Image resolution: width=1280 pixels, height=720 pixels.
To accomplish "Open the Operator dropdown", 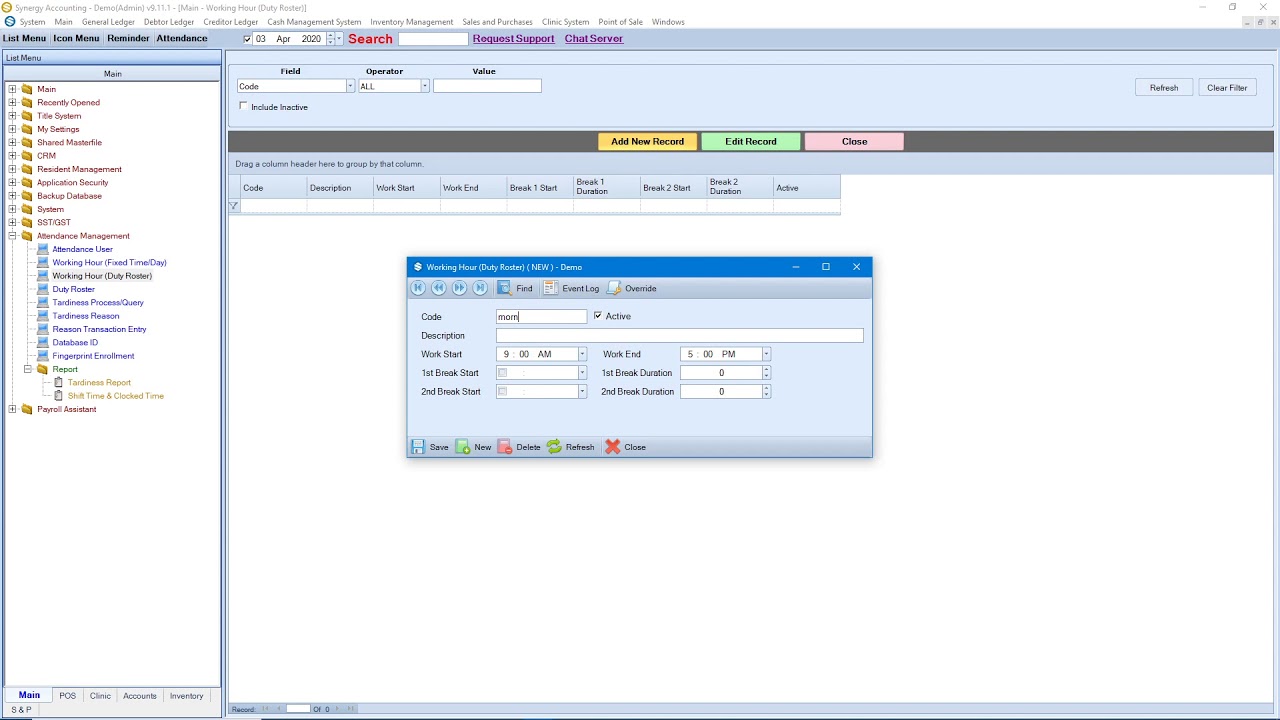I will (x=424, y=87).
